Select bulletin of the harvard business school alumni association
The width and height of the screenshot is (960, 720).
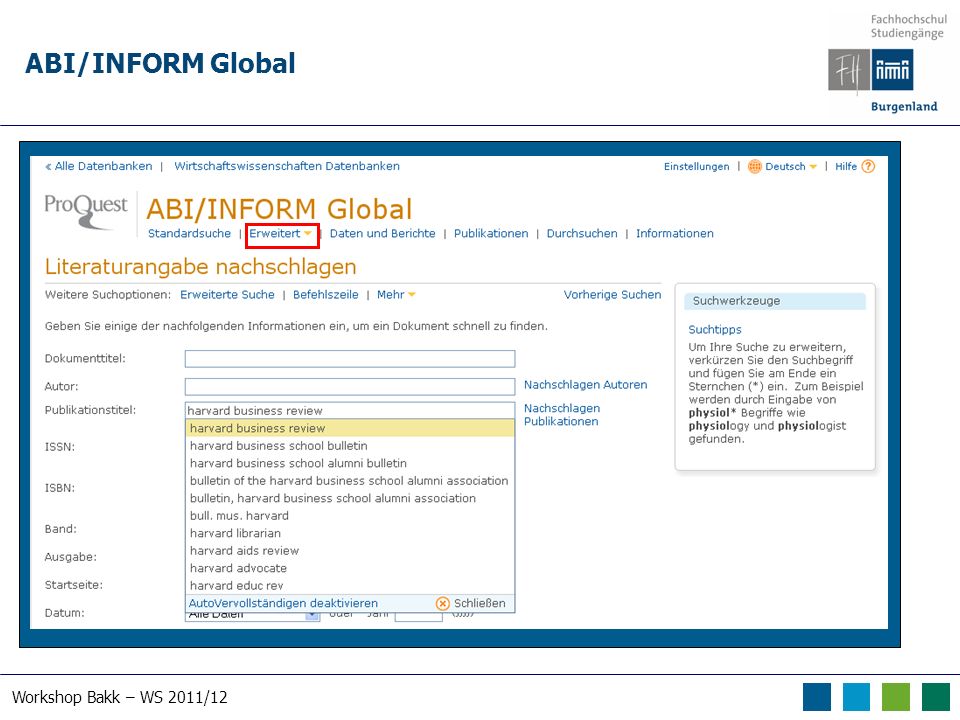pos(350,481)
